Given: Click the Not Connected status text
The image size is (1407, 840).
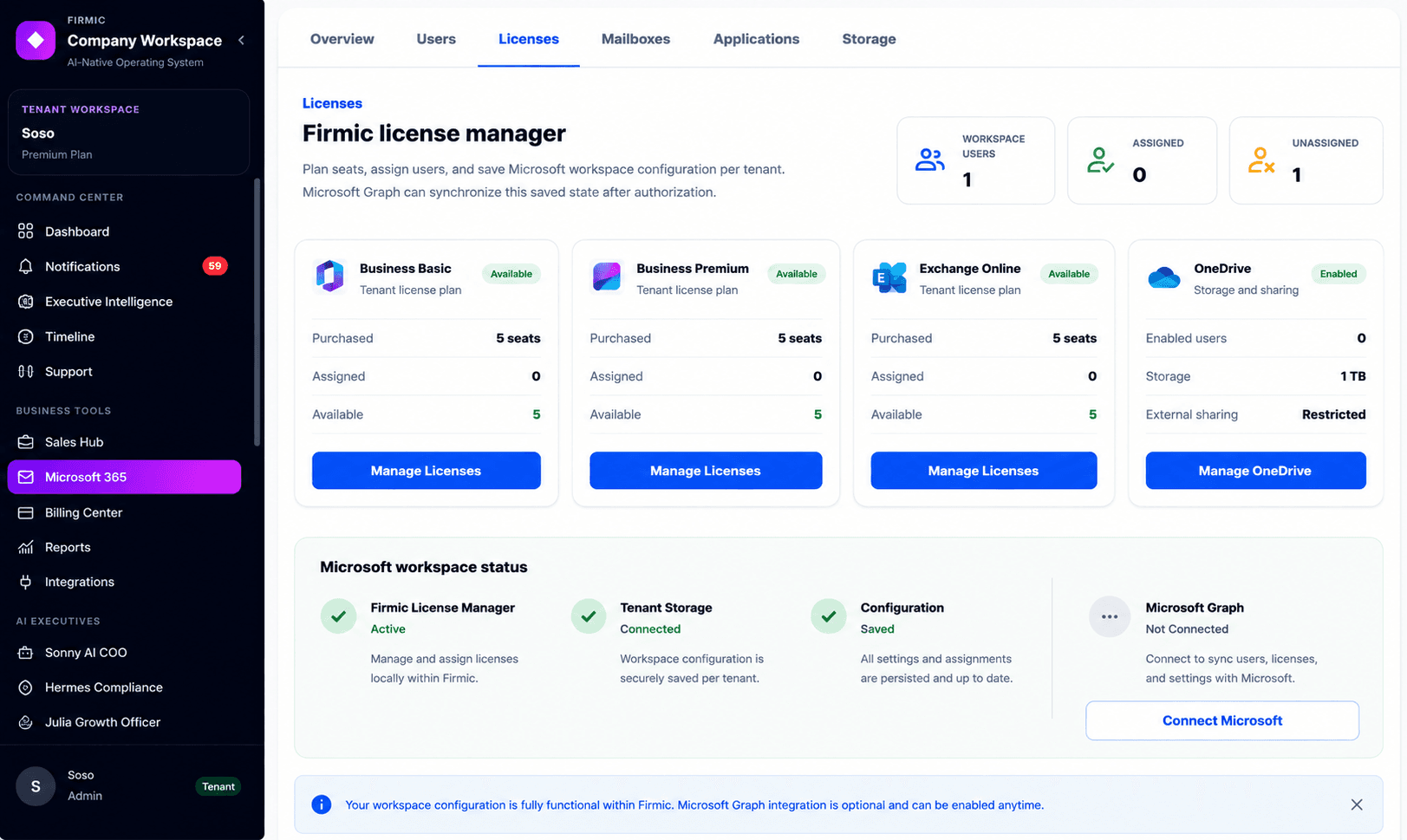Looking at the screenshot, I should [1187, 629].
